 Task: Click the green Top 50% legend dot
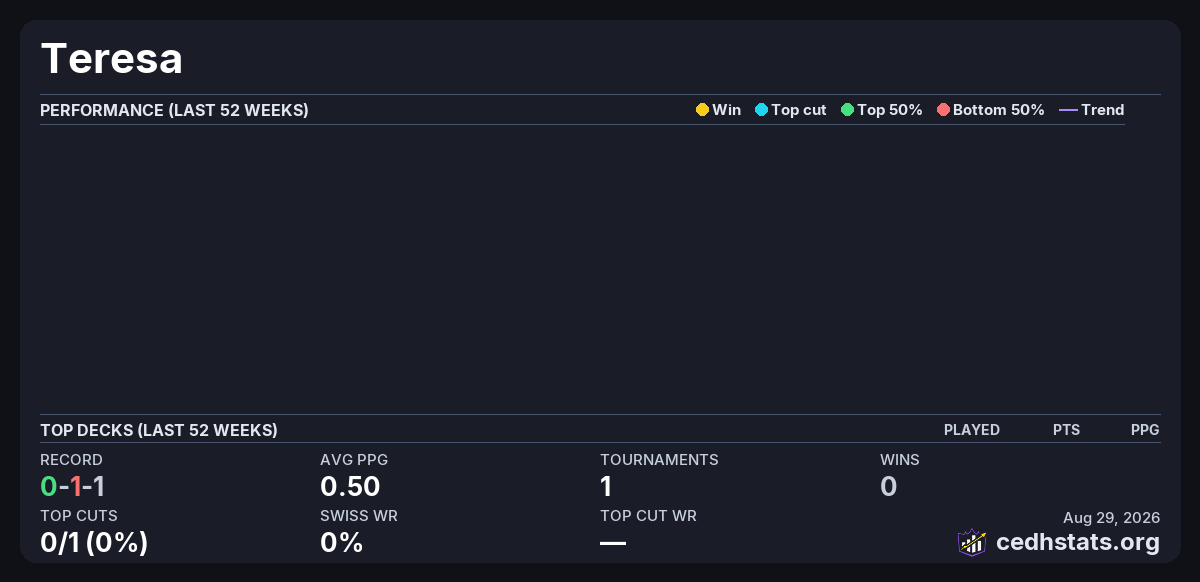tap(847, 110)
